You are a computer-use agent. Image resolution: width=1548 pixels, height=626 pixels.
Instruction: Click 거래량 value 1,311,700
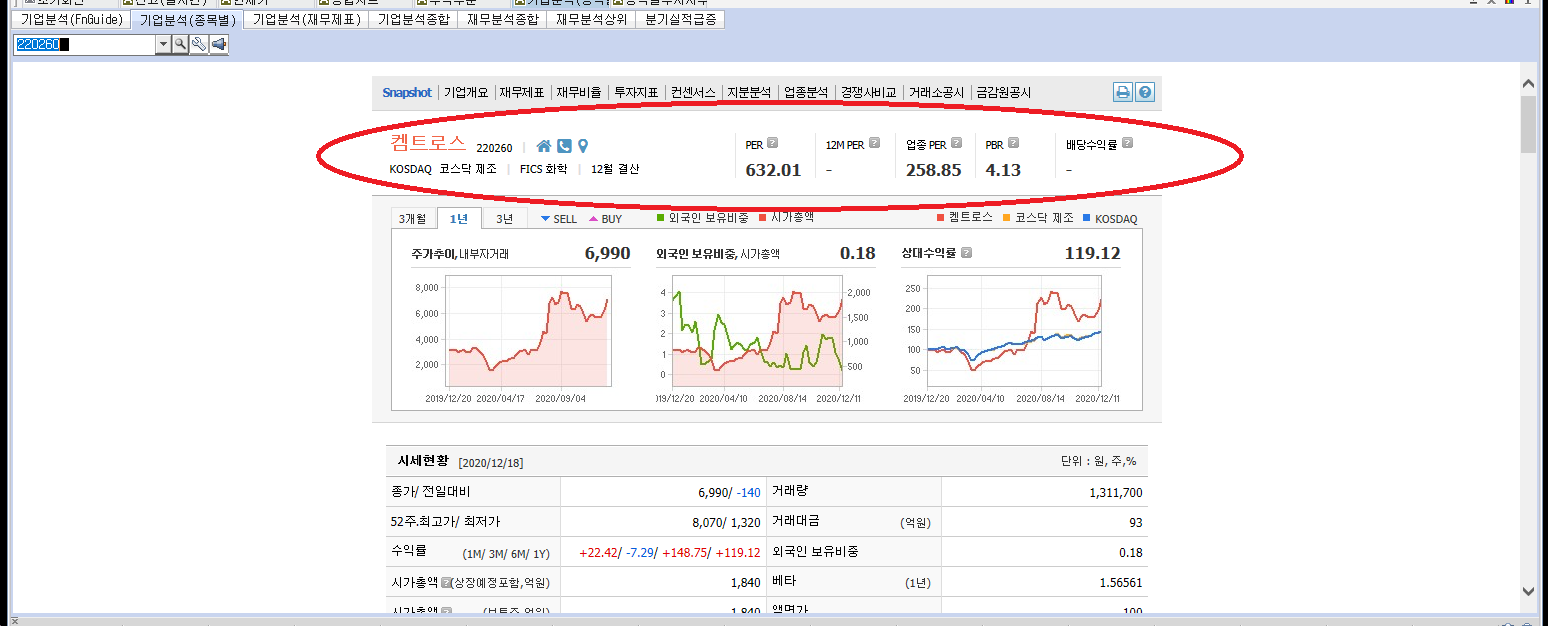coord(1116,493)
